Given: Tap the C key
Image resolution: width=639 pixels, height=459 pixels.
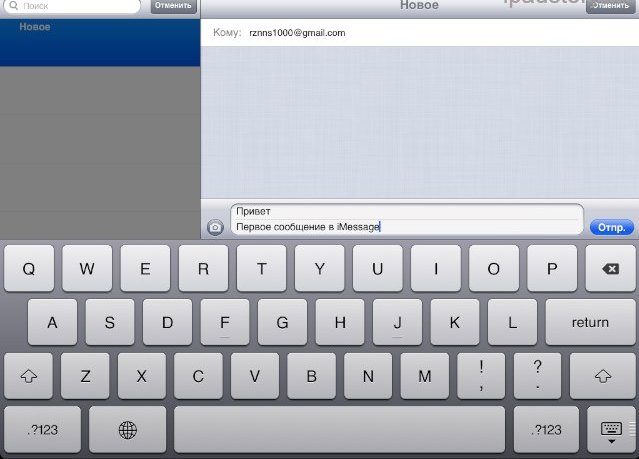Looking at the screenshot, I should pos(198,376).
